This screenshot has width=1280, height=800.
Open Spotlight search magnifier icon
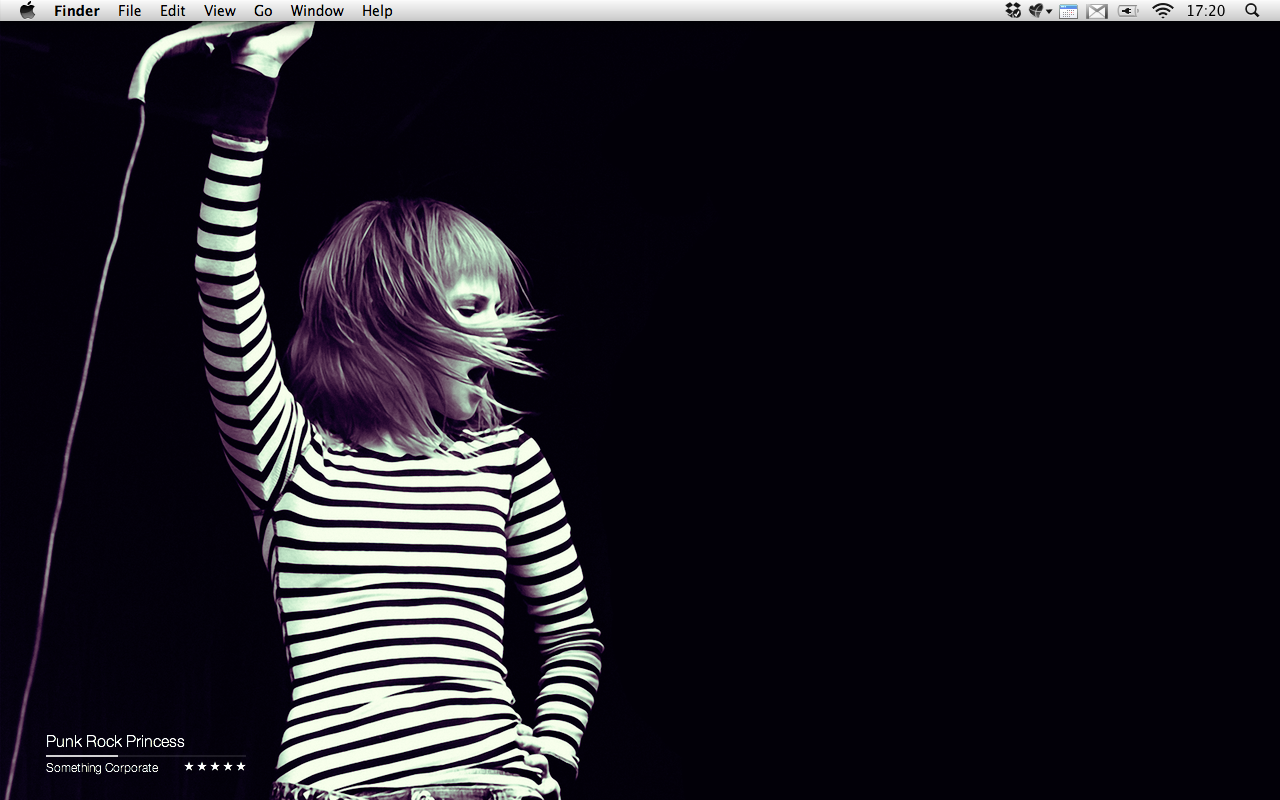coord(1252,11)
